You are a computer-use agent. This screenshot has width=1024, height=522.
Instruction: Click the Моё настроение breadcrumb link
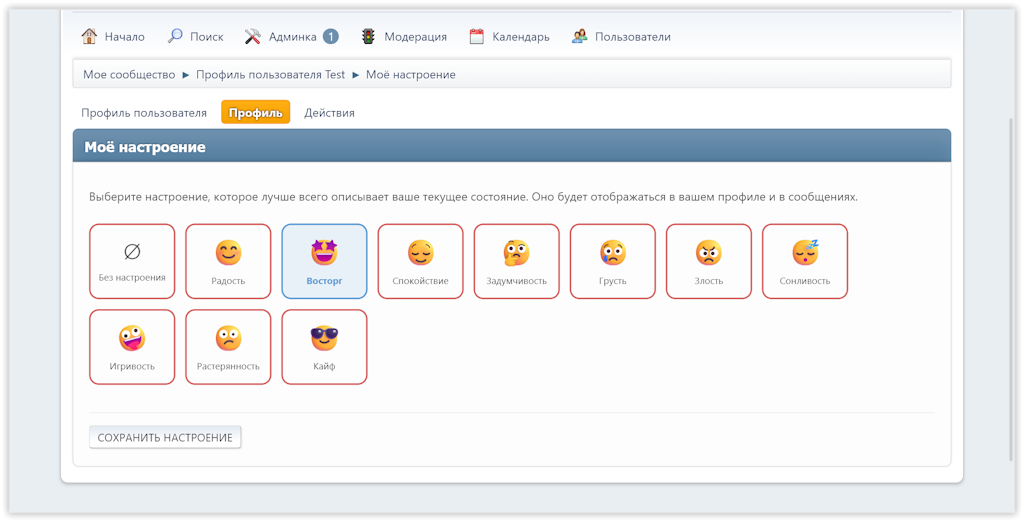[411, 74]
